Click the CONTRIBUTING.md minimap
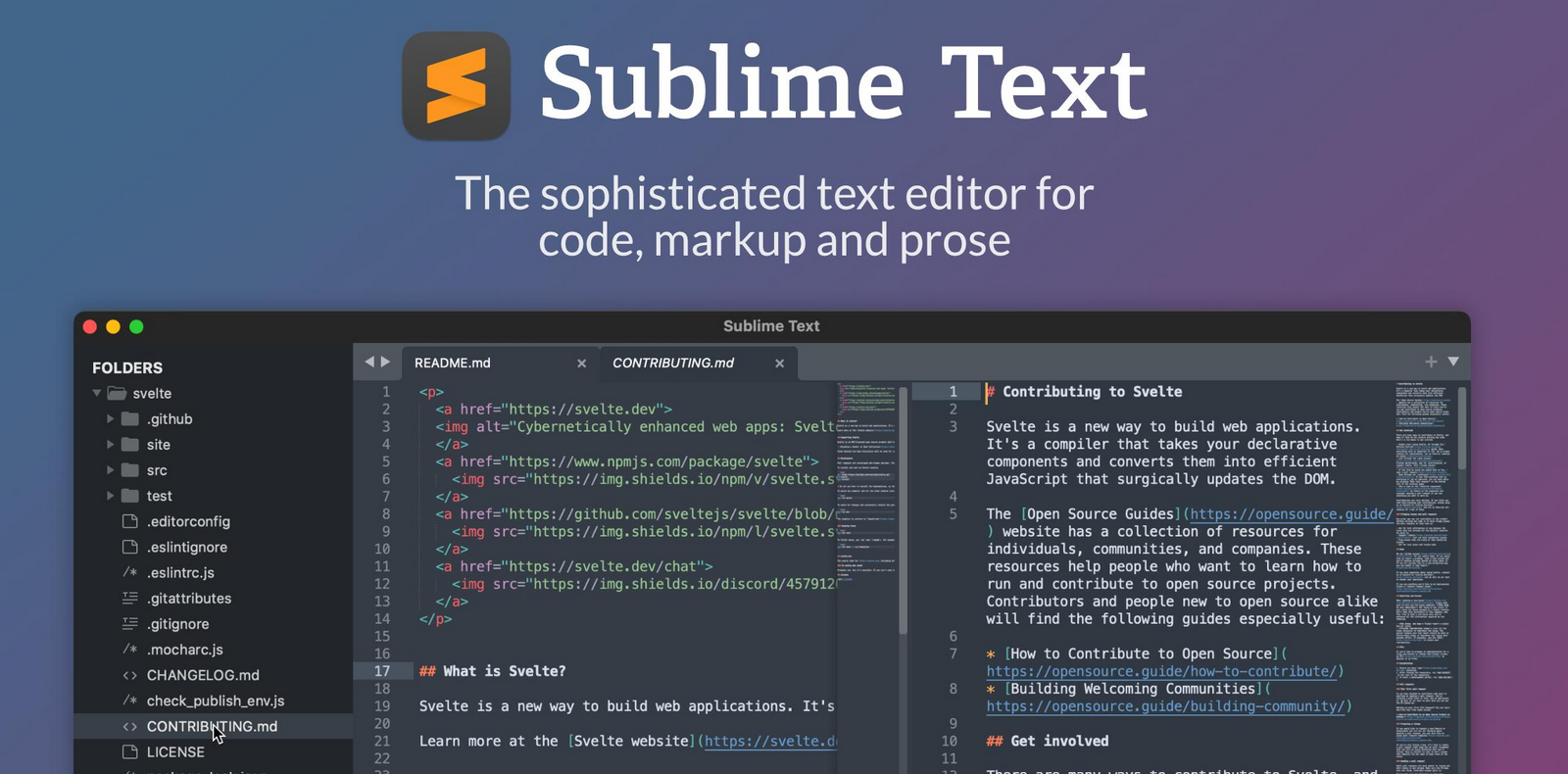This screenshot has width=1568, height=774. pos(1423,578)
